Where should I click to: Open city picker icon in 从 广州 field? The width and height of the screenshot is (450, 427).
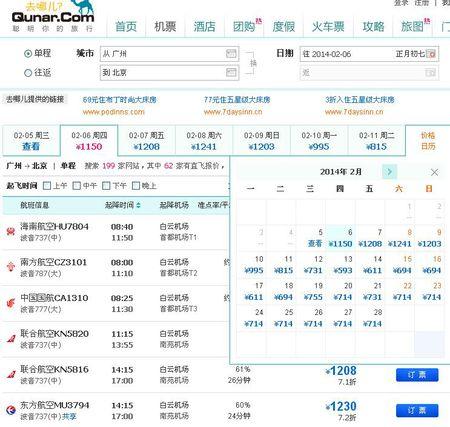(231, 53)
